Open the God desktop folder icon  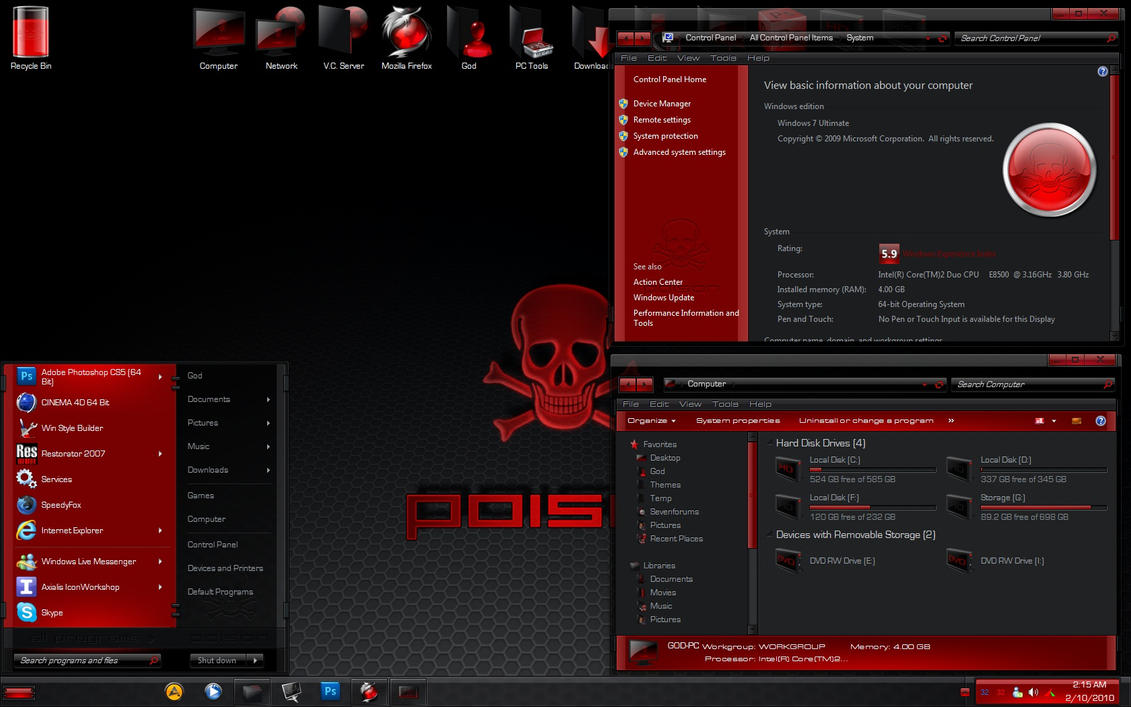tap(469, 38)
